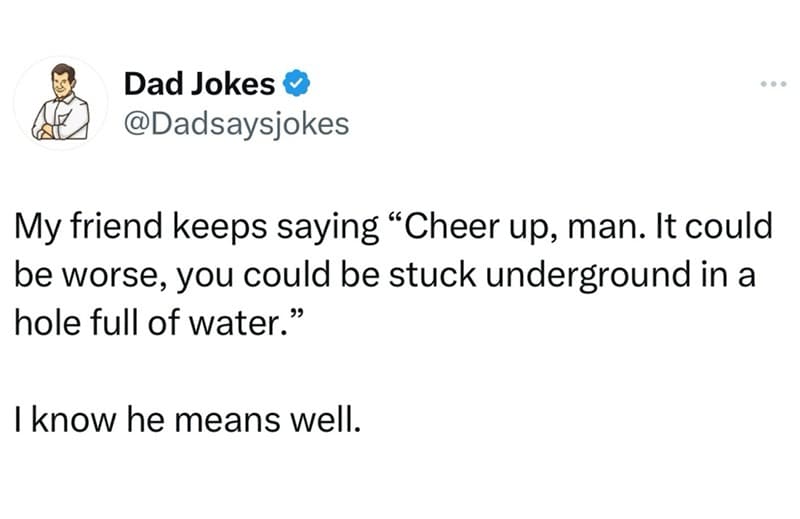This screenshot has height=519, width=800.
Task: Click the word stuck in the tweet
Action: pos(432,275)
